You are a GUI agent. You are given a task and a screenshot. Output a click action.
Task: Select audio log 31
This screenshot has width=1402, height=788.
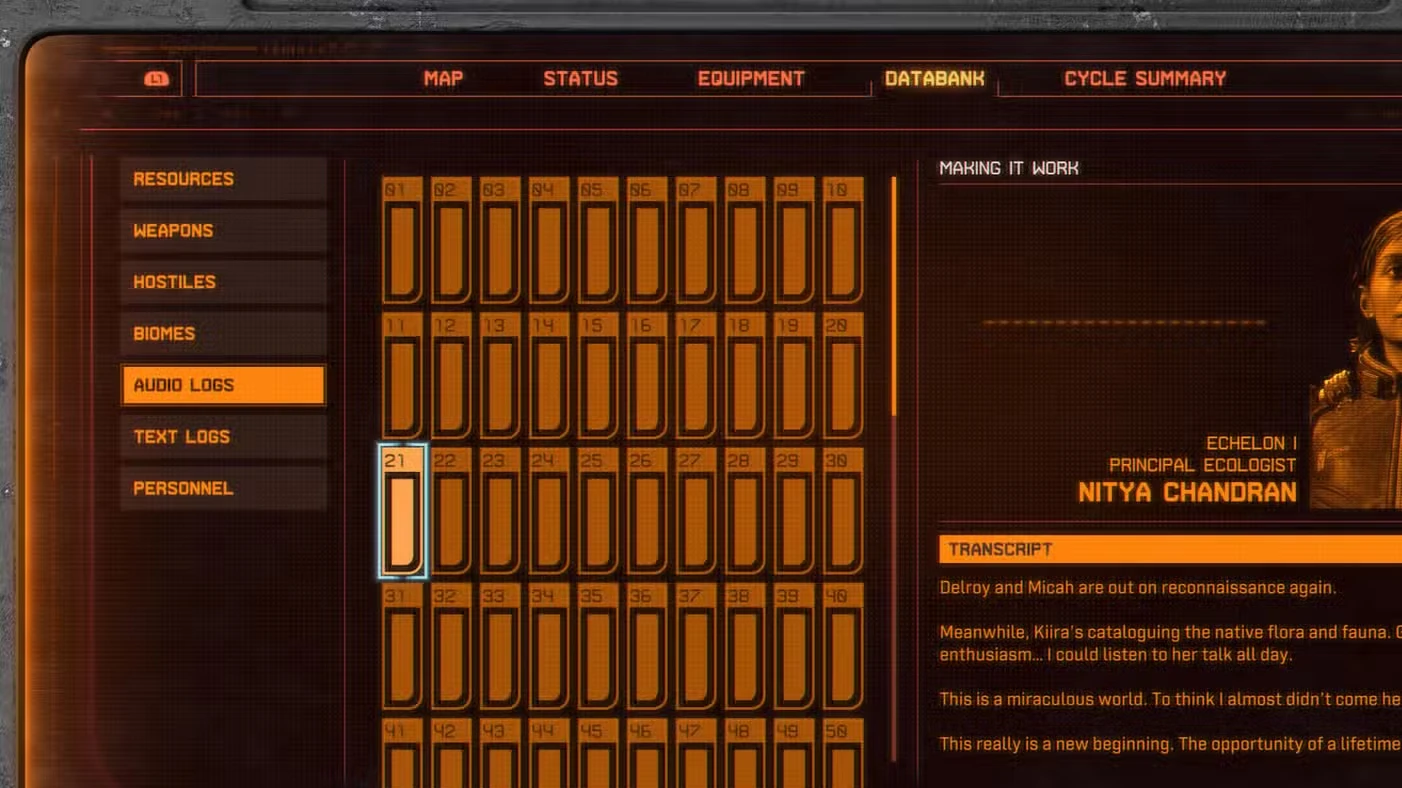pos(403,647)
